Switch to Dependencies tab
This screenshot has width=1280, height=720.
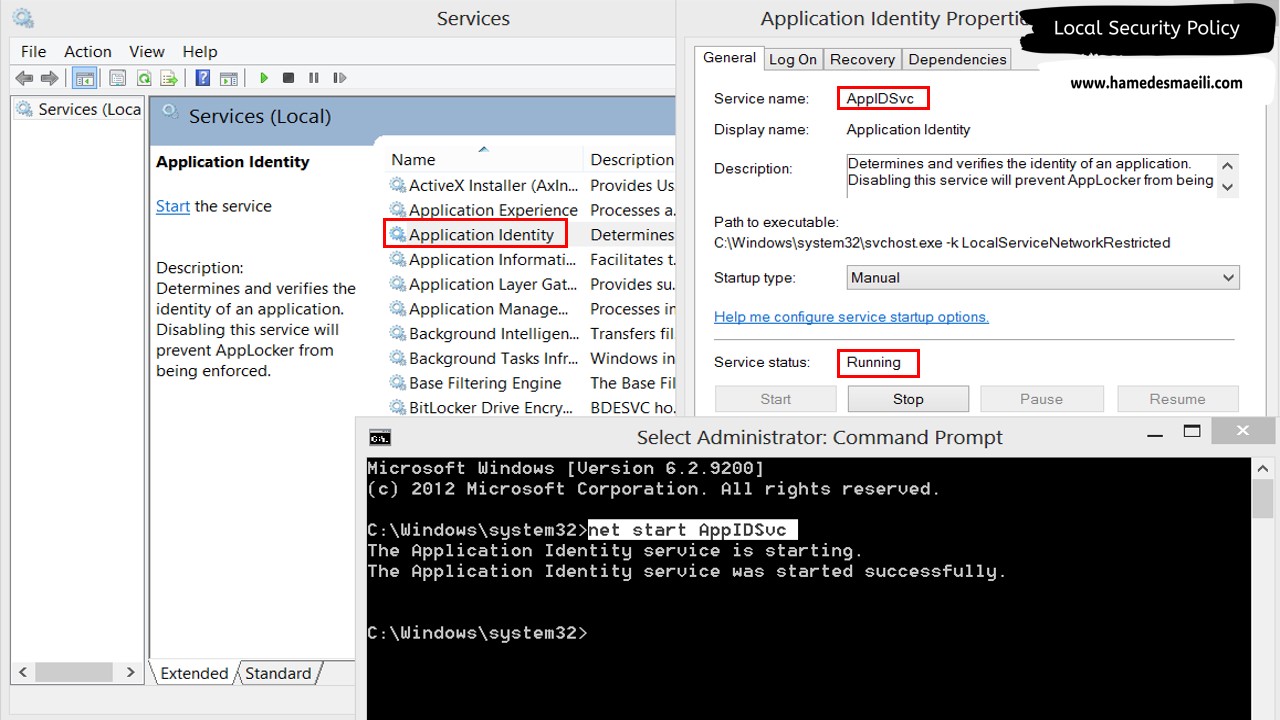pos(957,59)
